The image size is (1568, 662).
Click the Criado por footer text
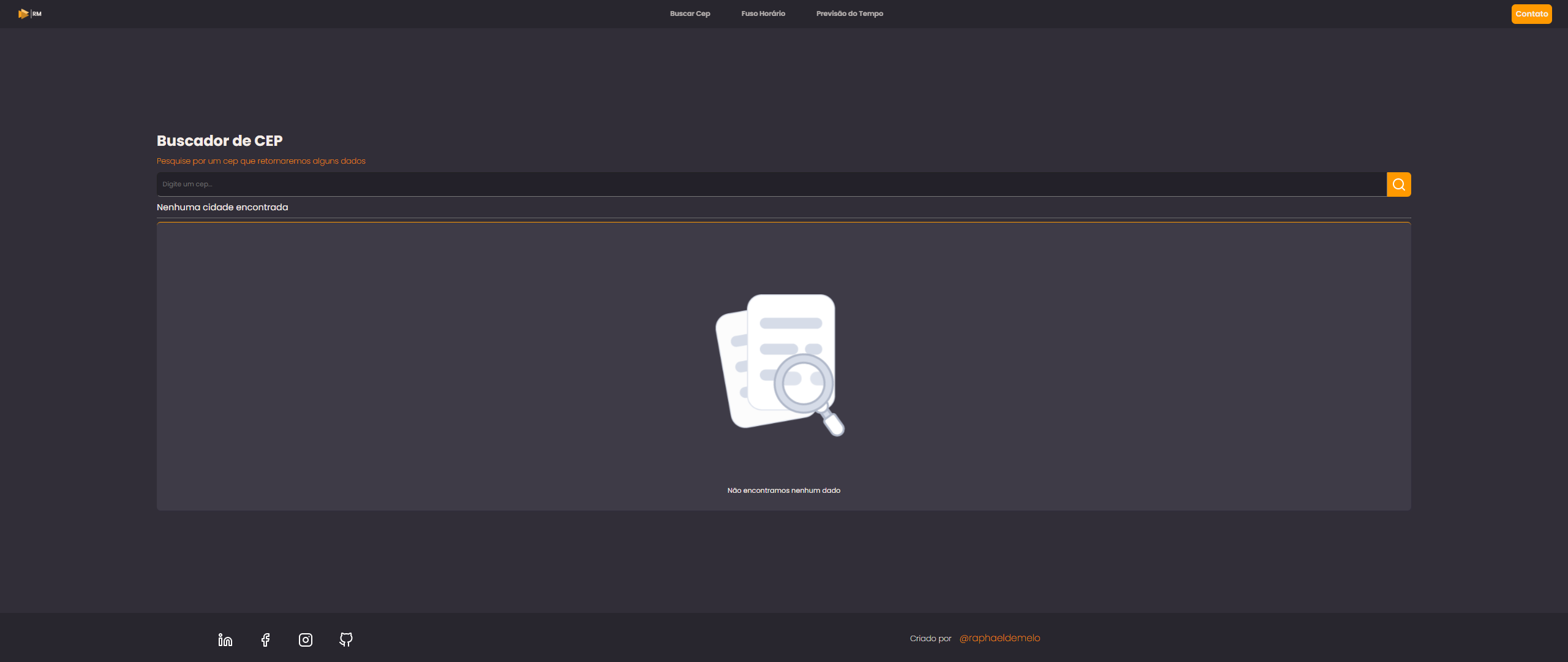(930, 638)
